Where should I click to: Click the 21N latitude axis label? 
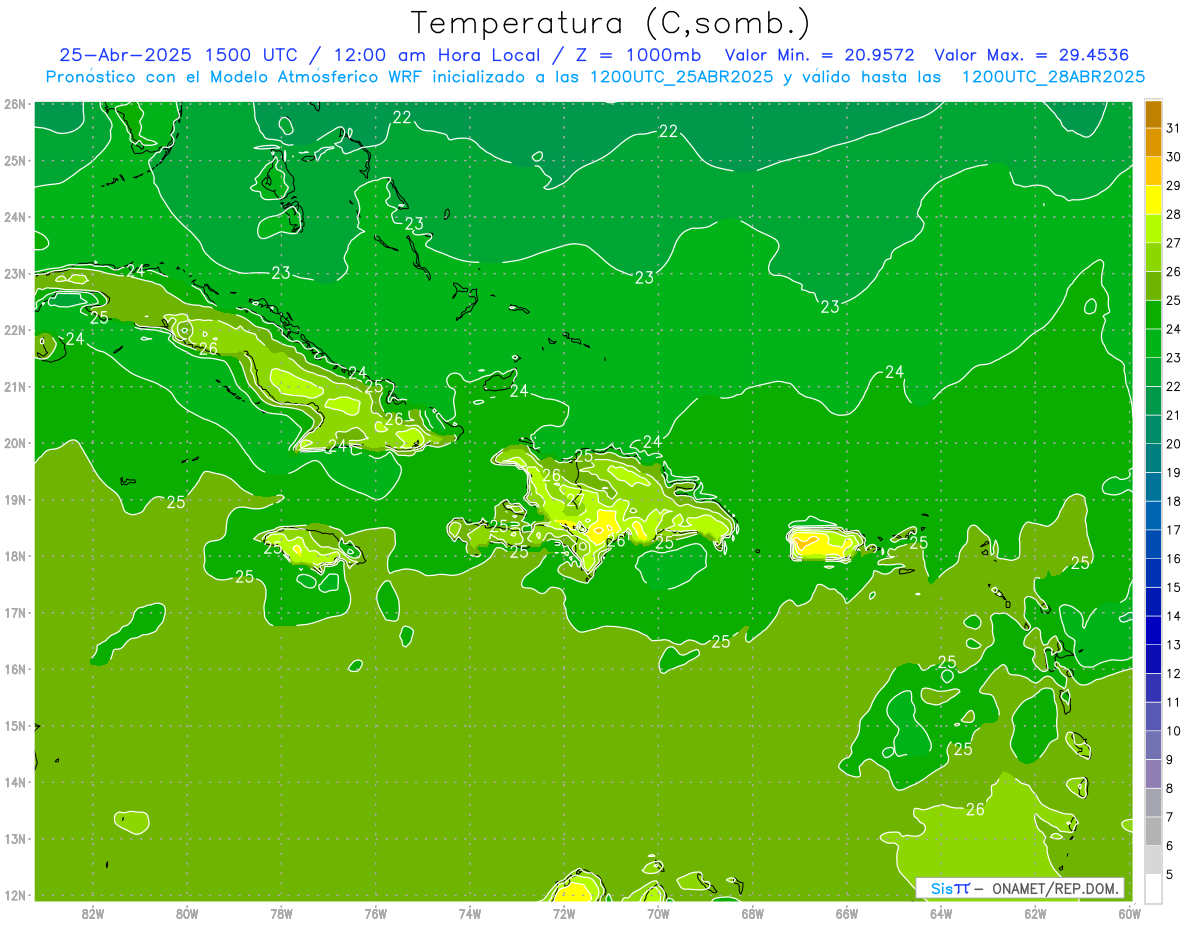14,386
